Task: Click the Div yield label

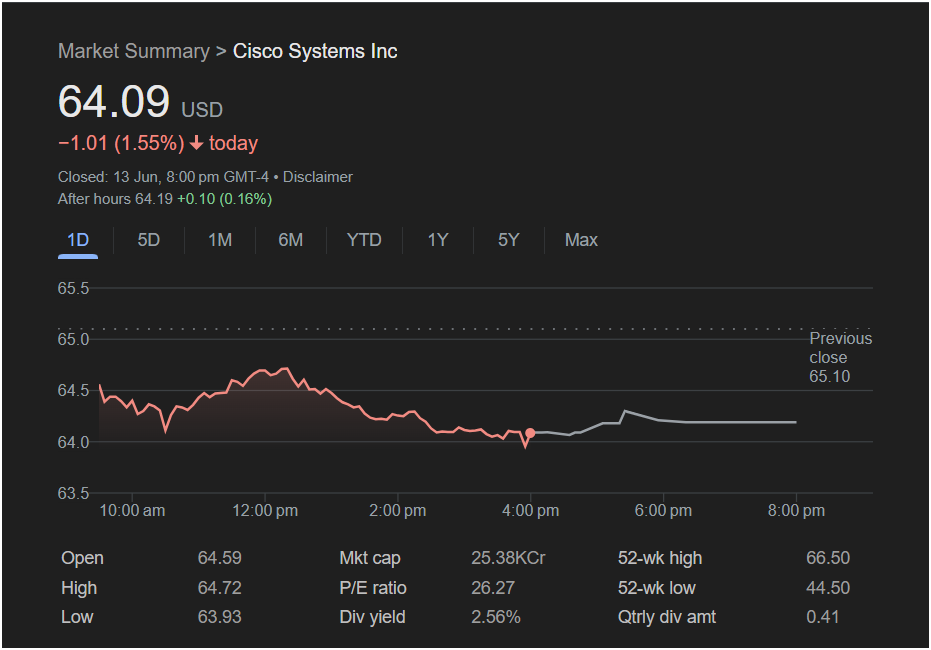Action: tap(372, 617)
